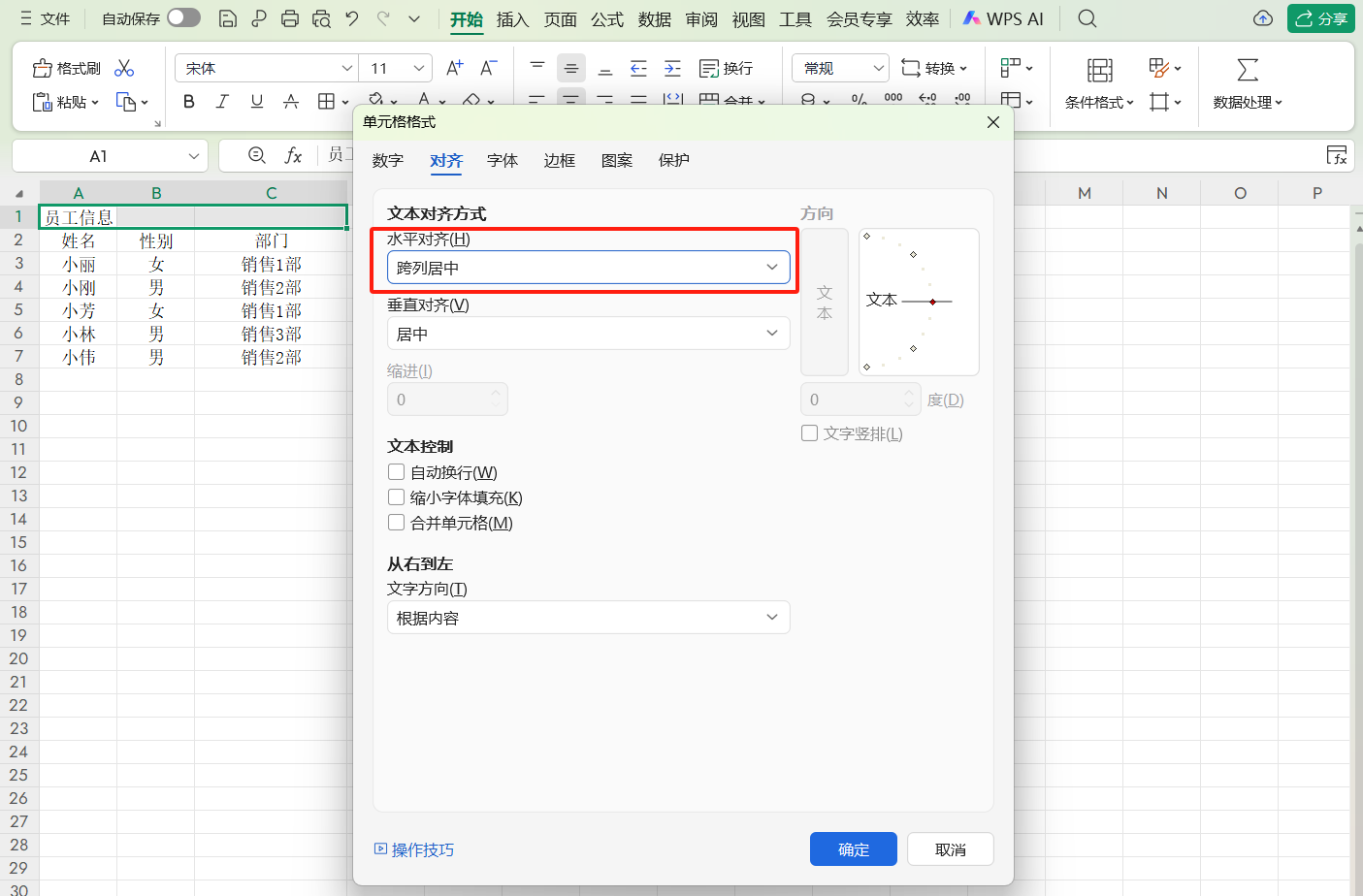Check the 合并单元格 checkbox
This screenshot has width=1363, height=896.
(396, 522)
